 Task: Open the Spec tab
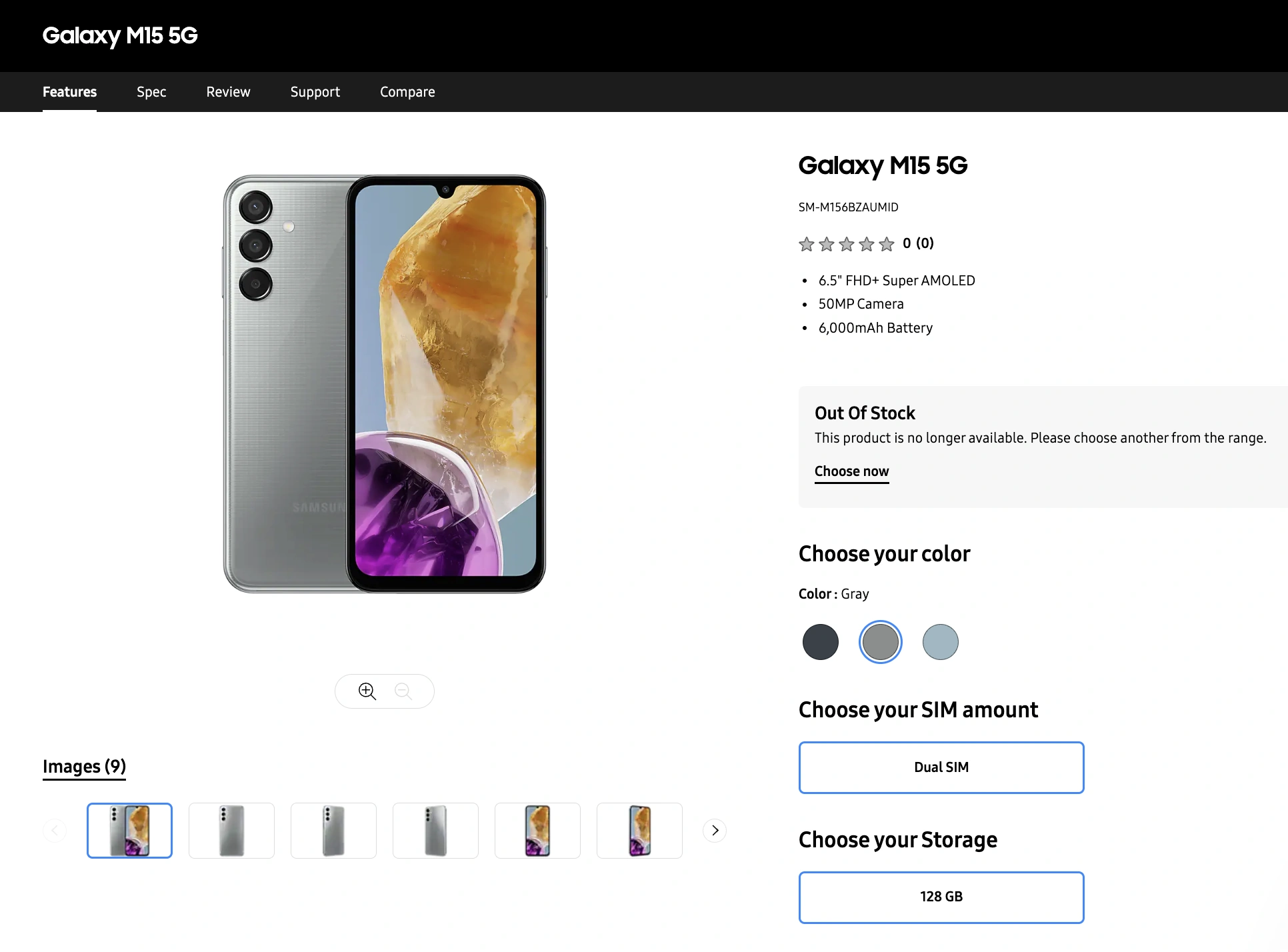[151, 92]
